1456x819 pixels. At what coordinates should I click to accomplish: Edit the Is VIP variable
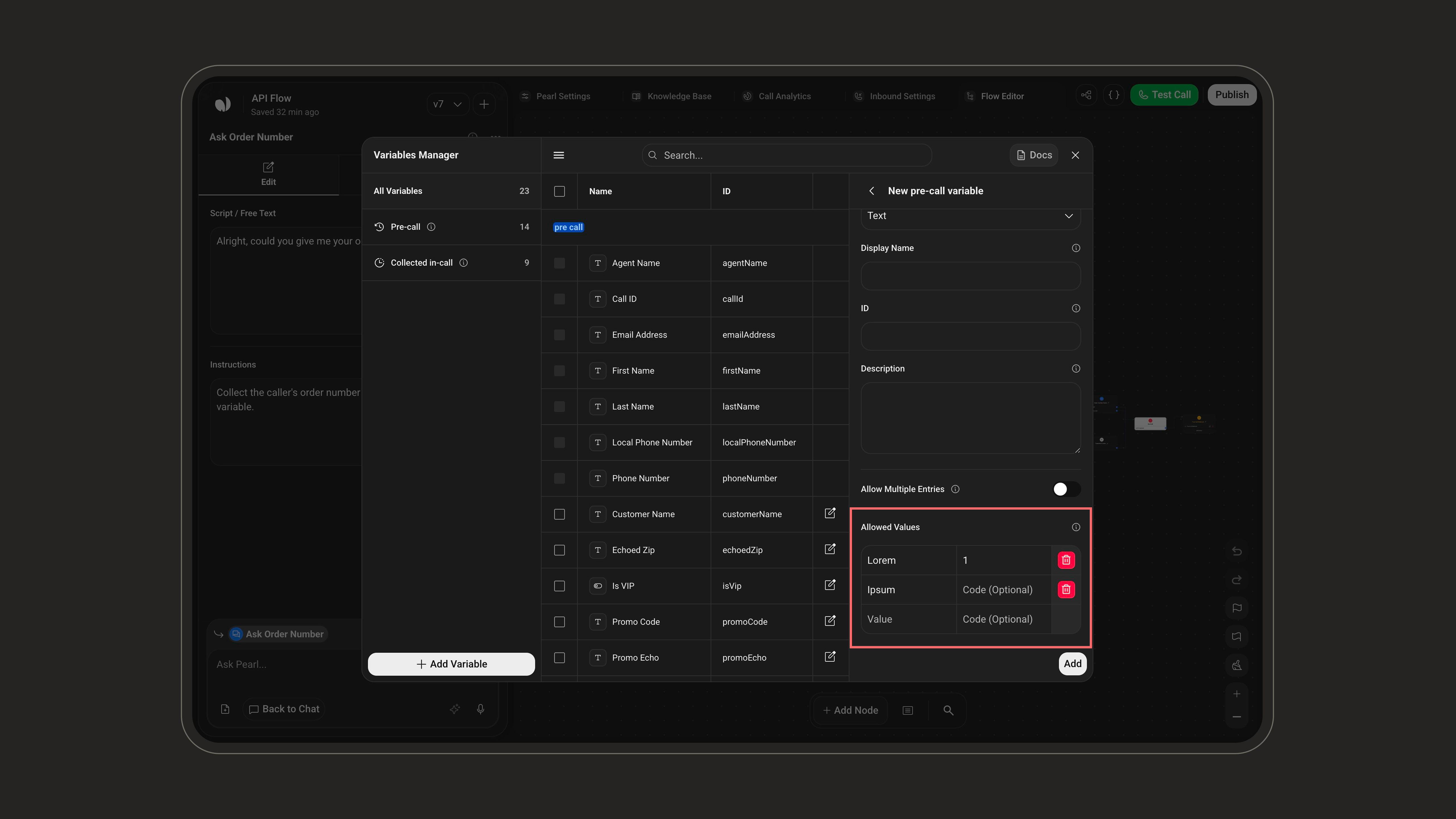tap(830, 585)
